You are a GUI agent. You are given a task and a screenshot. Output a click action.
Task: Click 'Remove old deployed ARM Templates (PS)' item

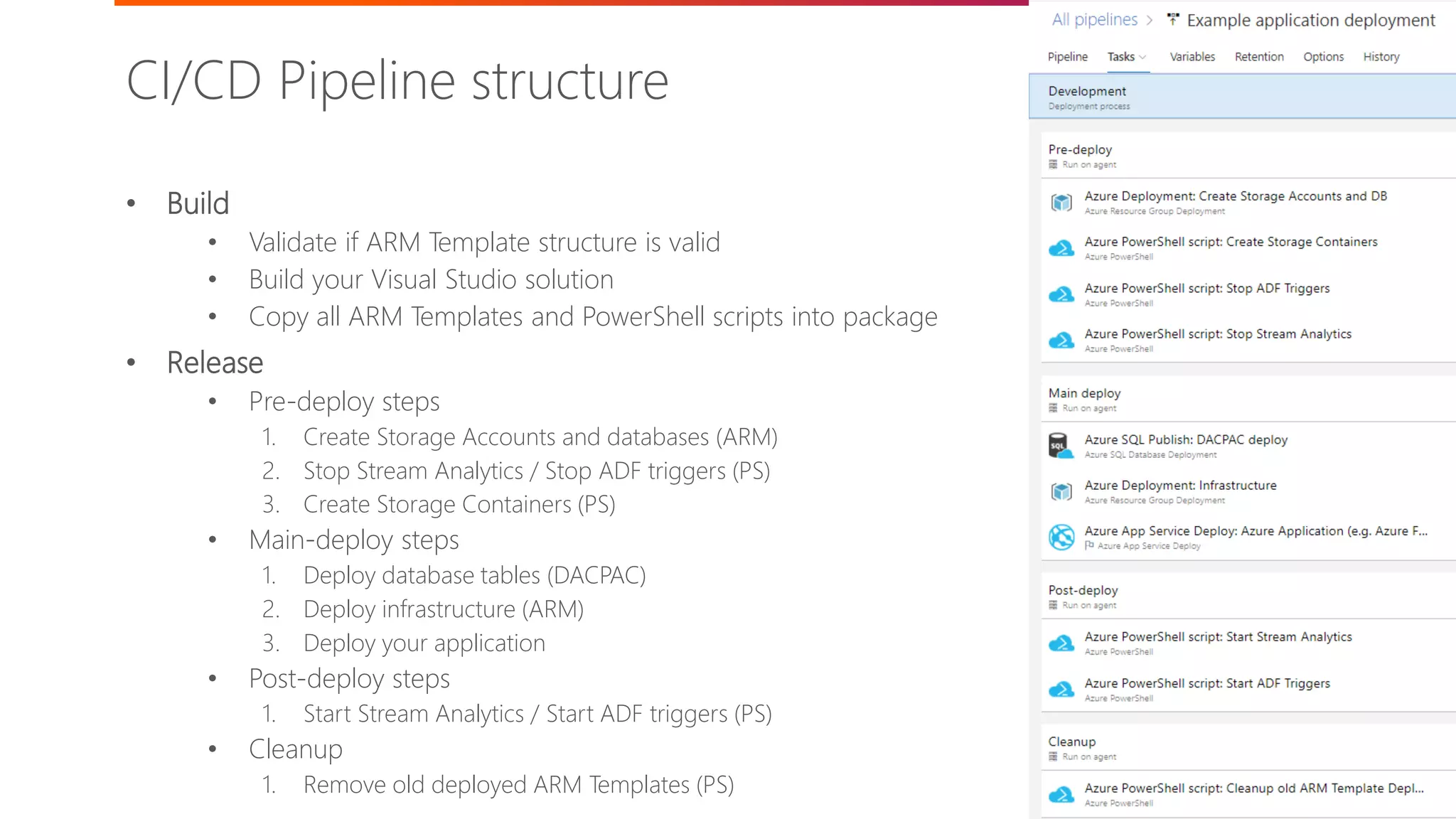(518, 785)
